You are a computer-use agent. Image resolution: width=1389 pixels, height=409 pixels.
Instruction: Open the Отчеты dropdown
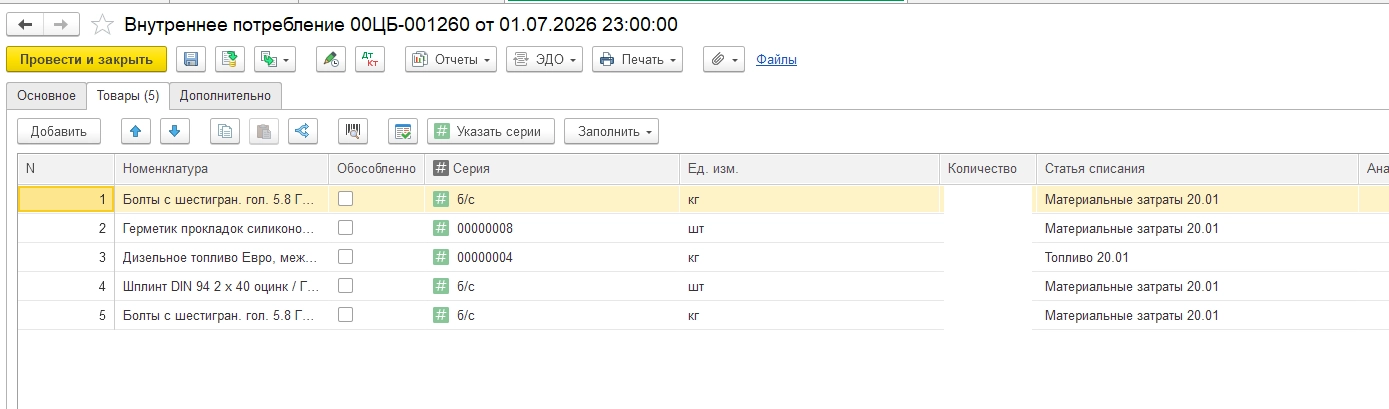click(x=451, y=60)
